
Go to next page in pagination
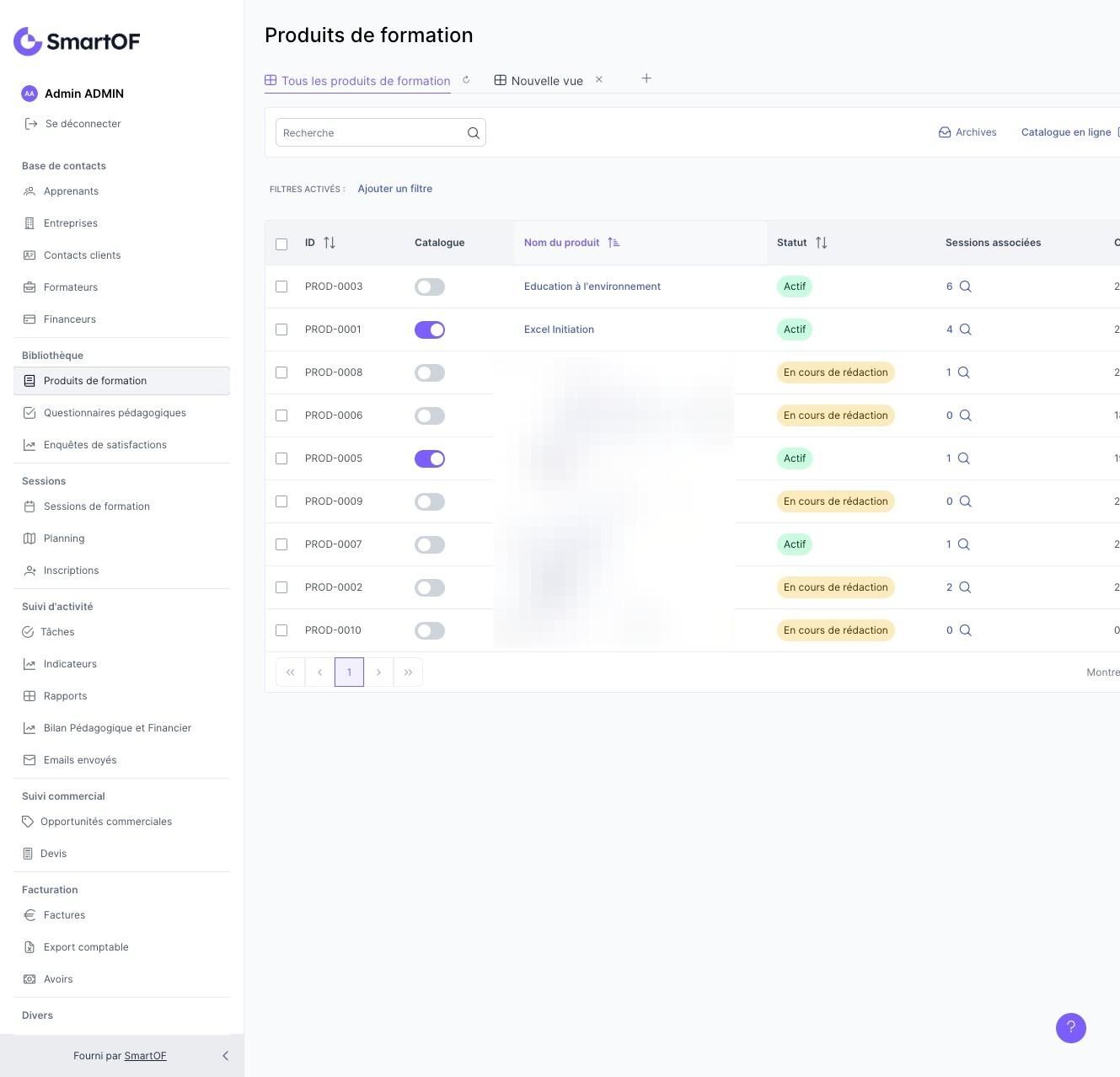point(378,672)
